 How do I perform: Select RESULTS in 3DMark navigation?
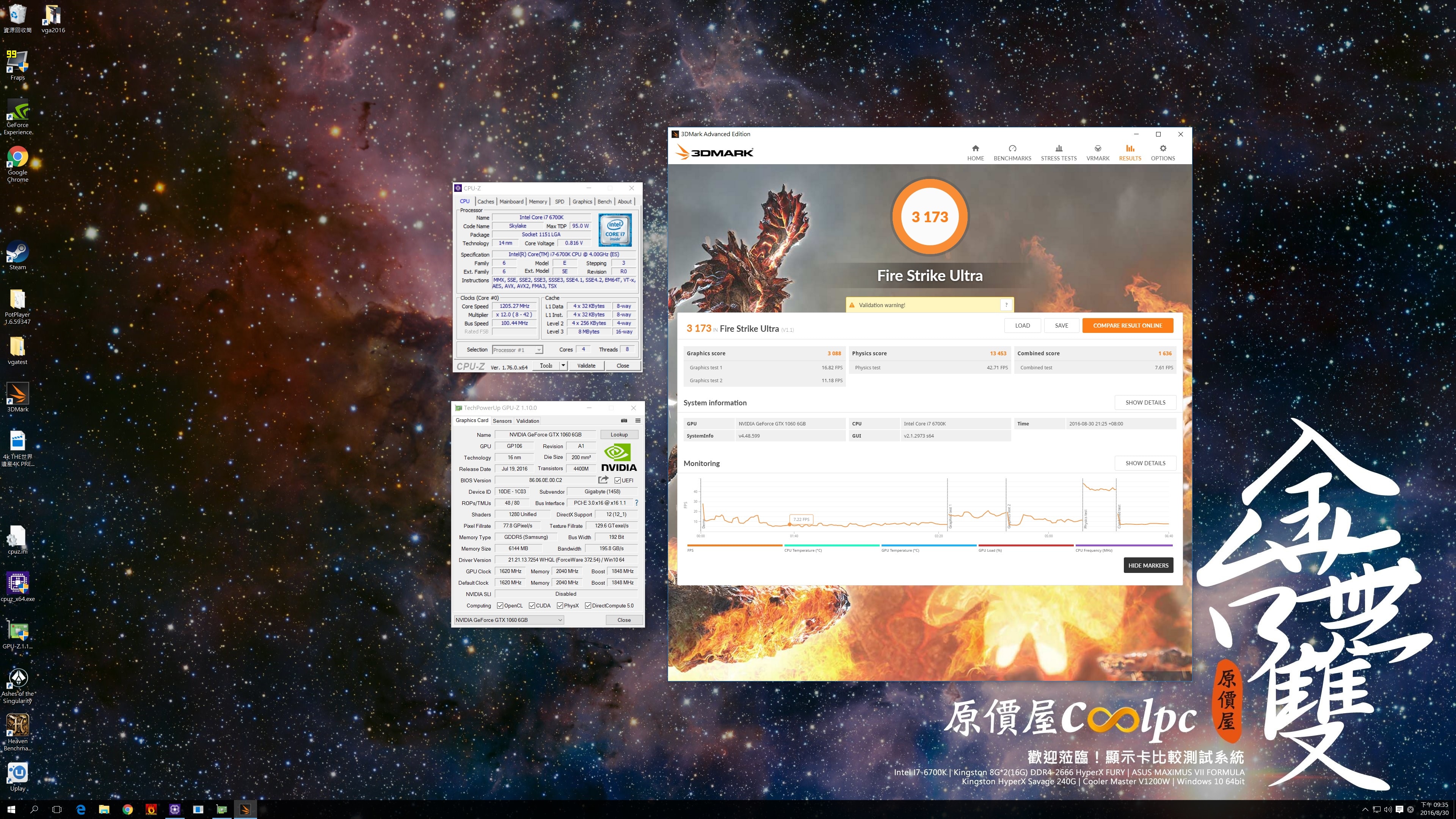click(x=1130, y=152)
